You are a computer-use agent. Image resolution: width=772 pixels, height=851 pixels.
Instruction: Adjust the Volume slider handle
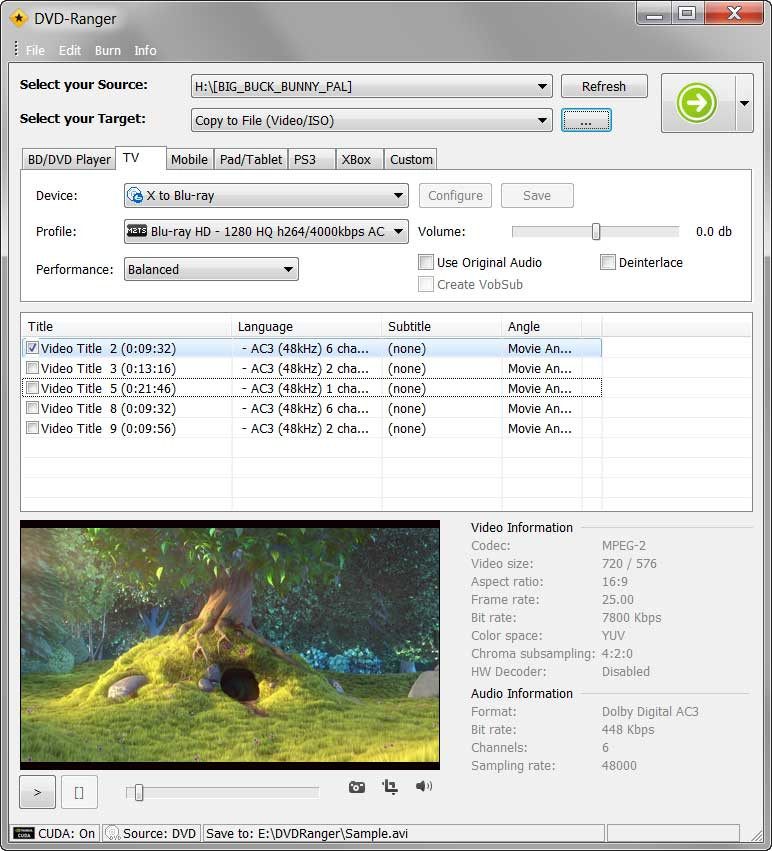[x=596, y=232]
